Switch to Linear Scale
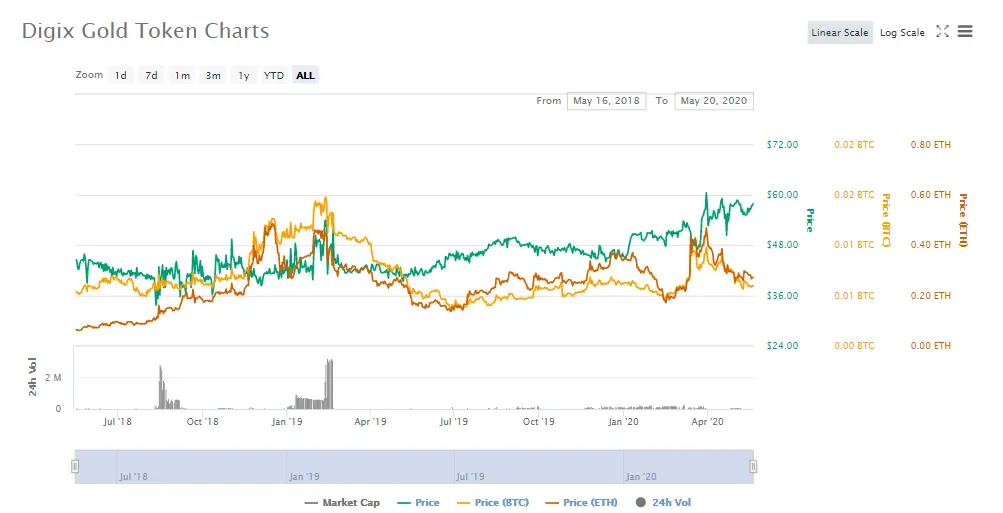The width and height of the screenshot is (1003, 513). point(840,33)
